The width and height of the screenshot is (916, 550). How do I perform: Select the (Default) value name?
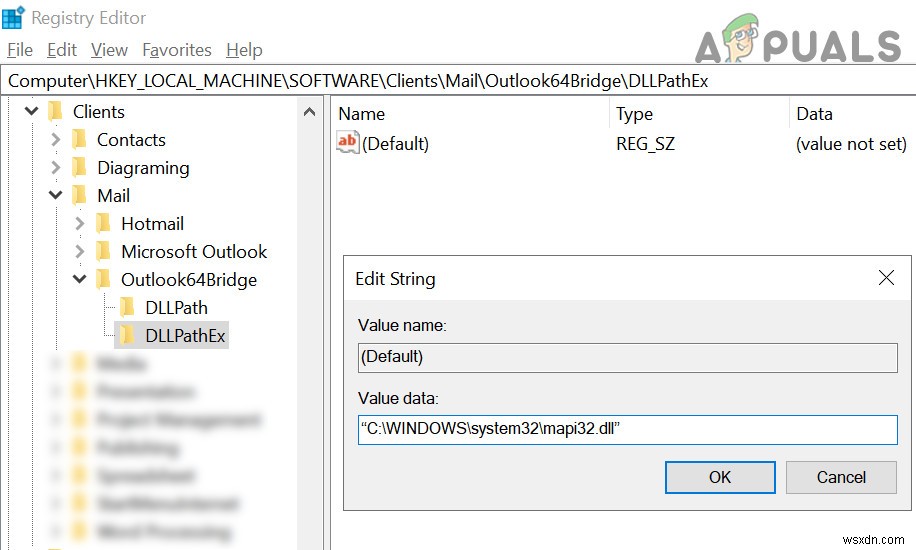[395, 144]
